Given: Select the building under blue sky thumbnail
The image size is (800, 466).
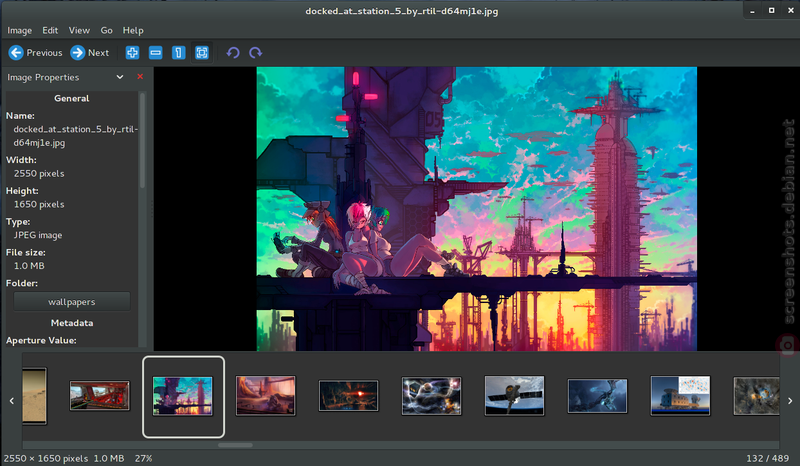Looking at the screenshot, I should click(x=680, y=396).
